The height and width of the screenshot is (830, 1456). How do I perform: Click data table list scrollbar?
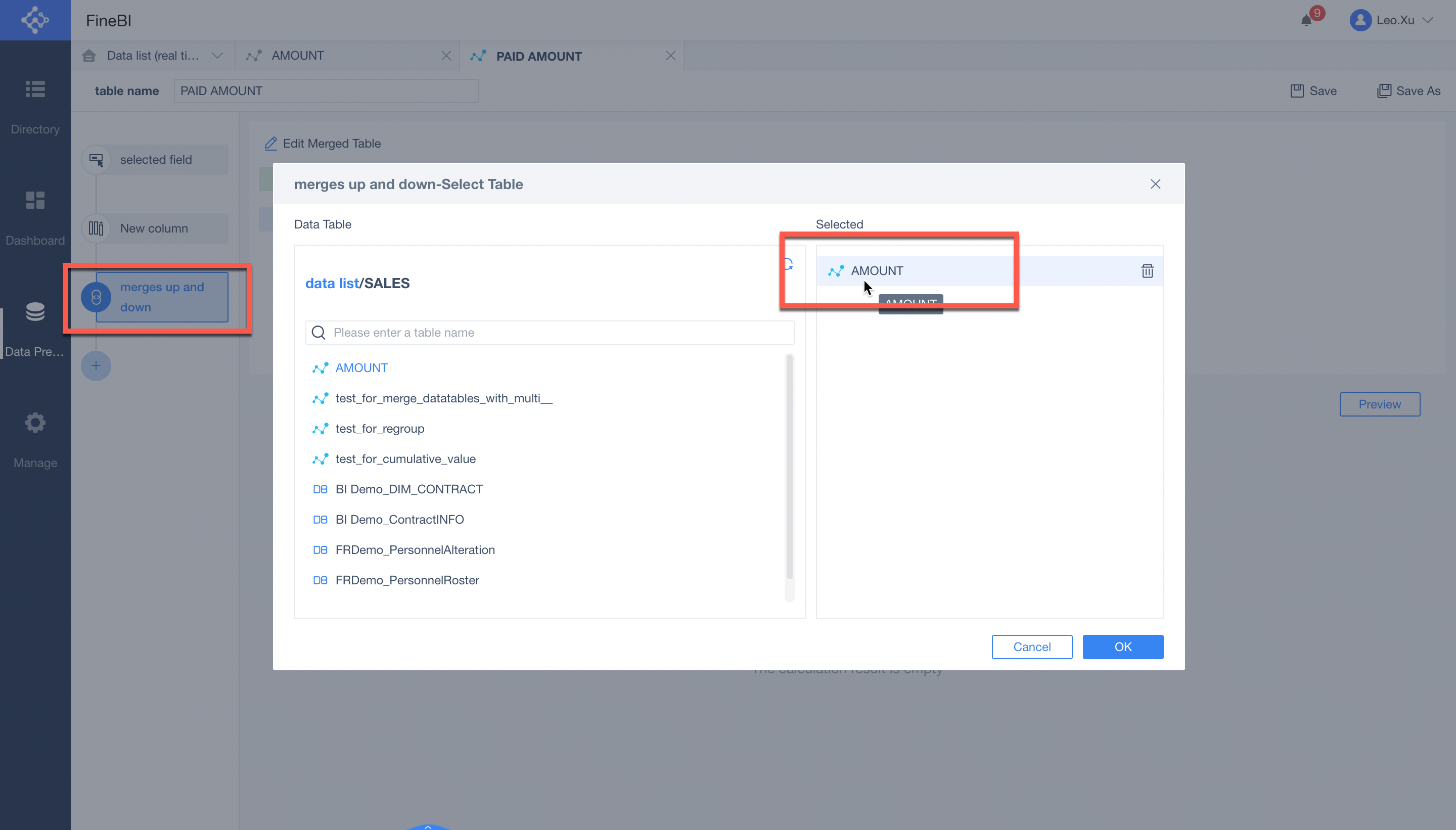[x=789, y=468]
